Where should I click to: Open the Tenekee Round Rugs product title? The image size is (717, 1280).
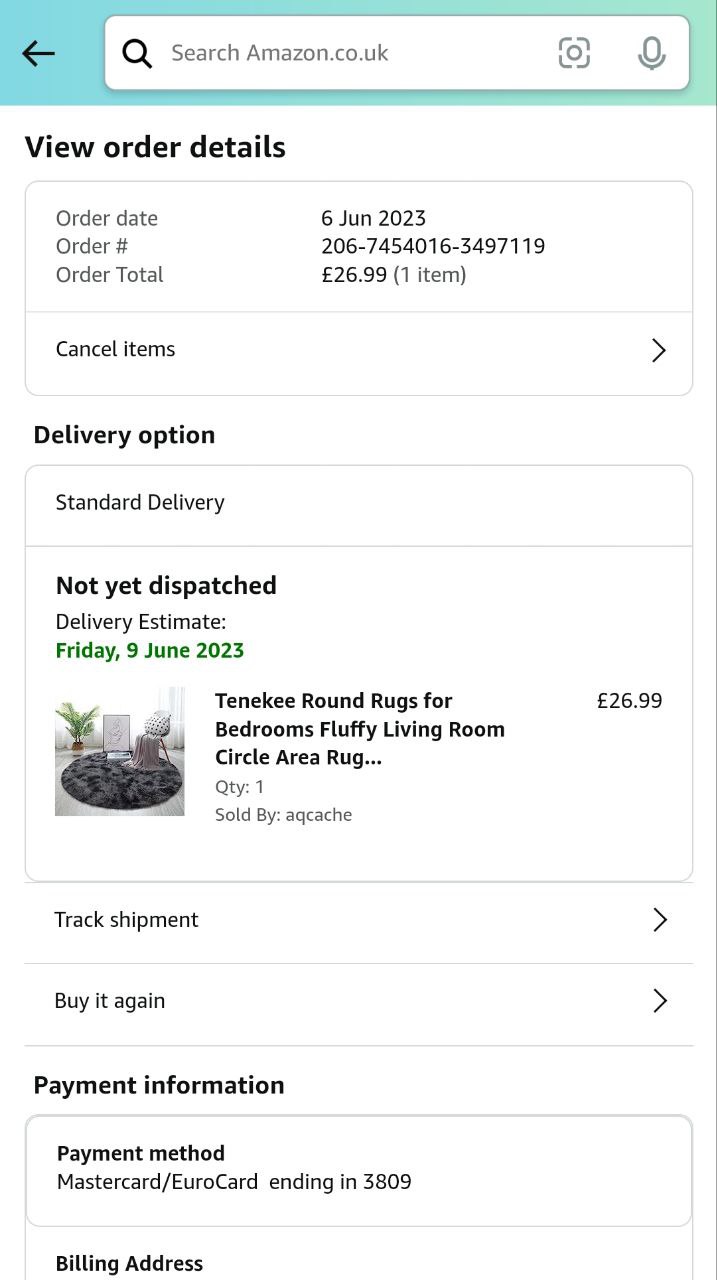[x=360, y=729]
